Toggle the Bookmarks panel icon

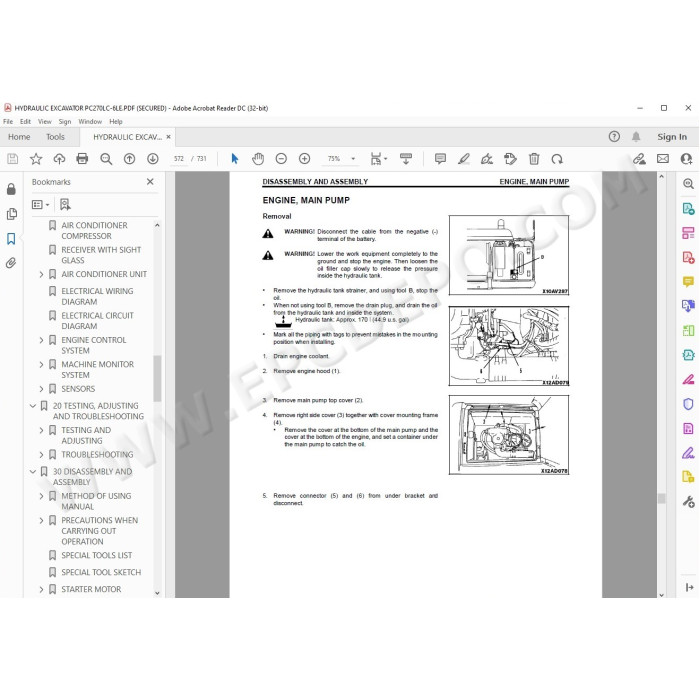[x=11, y=239]
